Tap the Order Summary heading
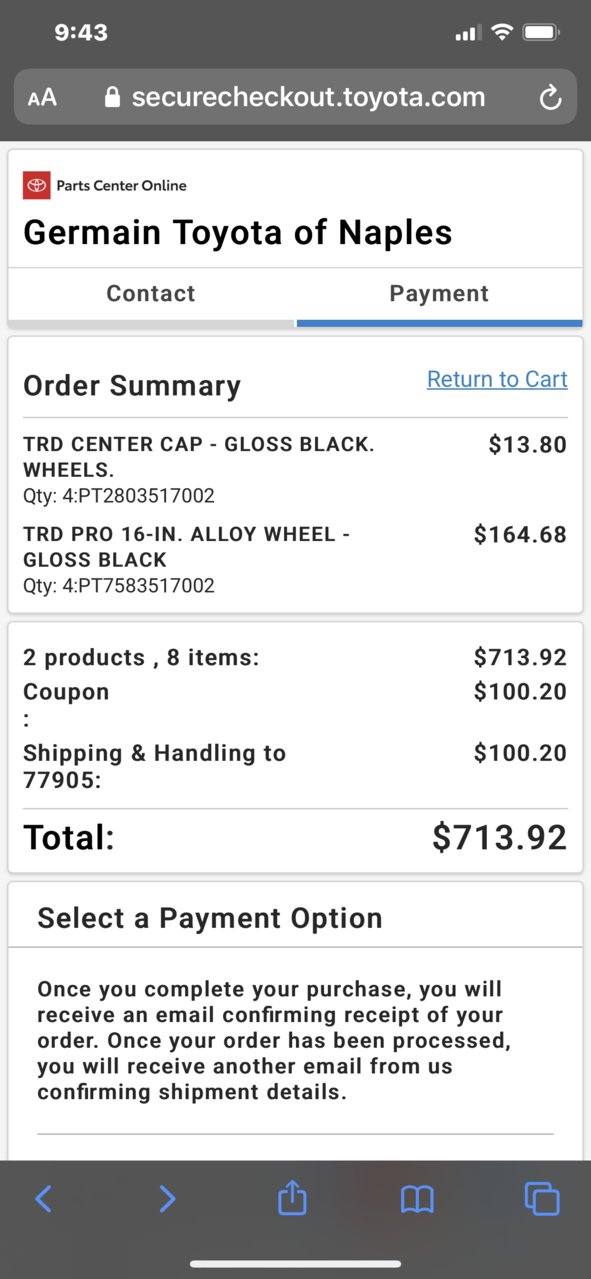Viewport: 591px width, 1279px height. (132, 386)
